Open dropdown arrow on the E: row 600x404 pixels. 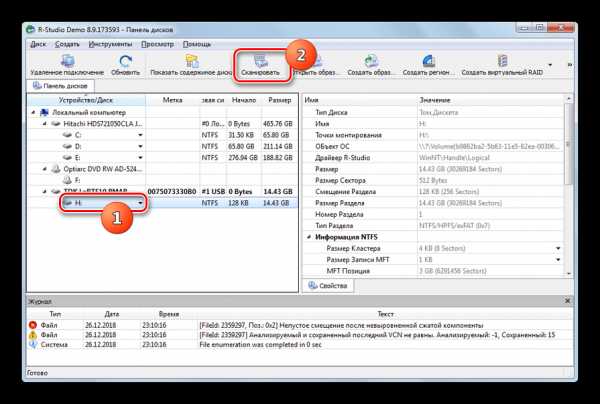(140, 158)
